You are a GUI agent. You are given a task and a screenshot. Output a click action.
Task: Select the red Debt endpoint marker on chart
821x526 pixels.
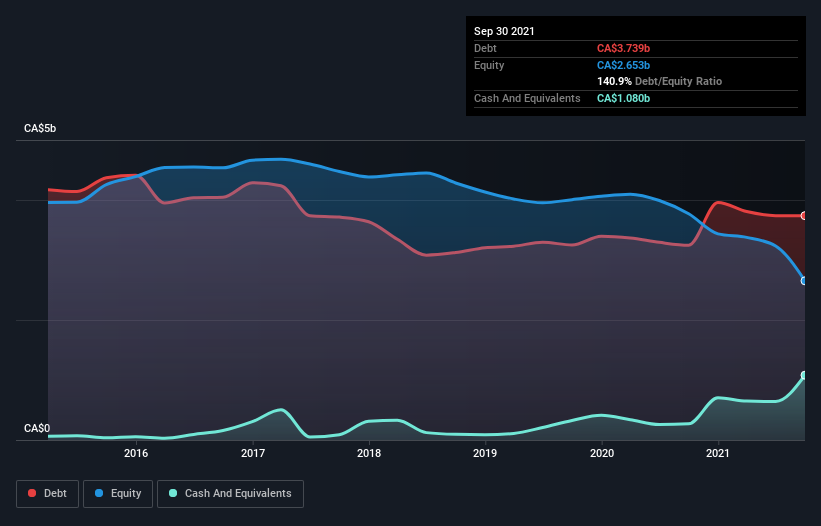804,216
